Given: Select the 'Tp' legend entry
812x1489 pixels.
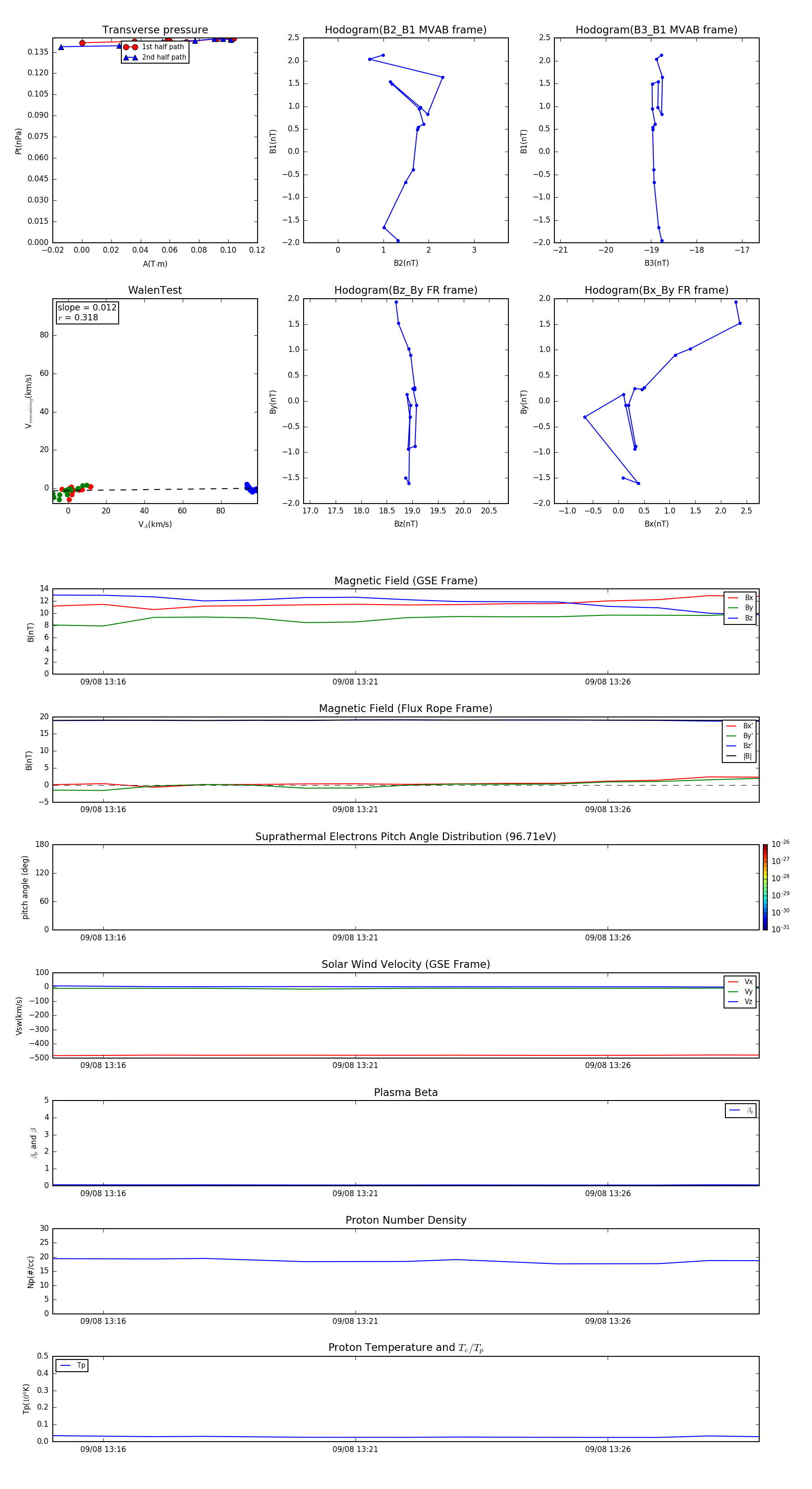Looking at the screenshot, I should (x=72, y=1366).
